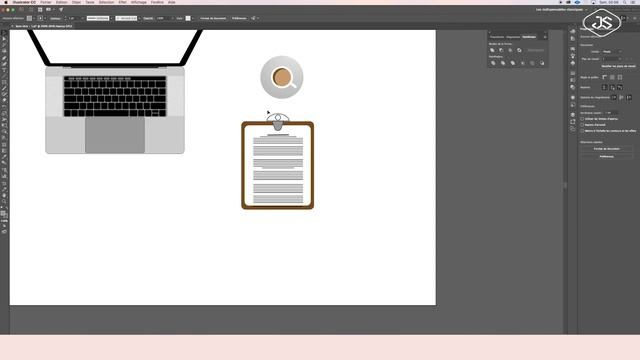Click Crop pathfinder icon
The width and height of the screenshot is (640, 360).
point(522,63)
